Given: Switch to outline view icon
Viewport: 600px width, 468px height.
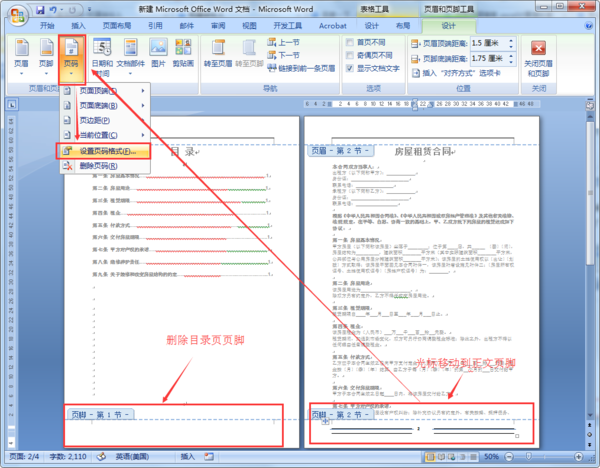Looking at the screenshot, I should click(463, 457).
